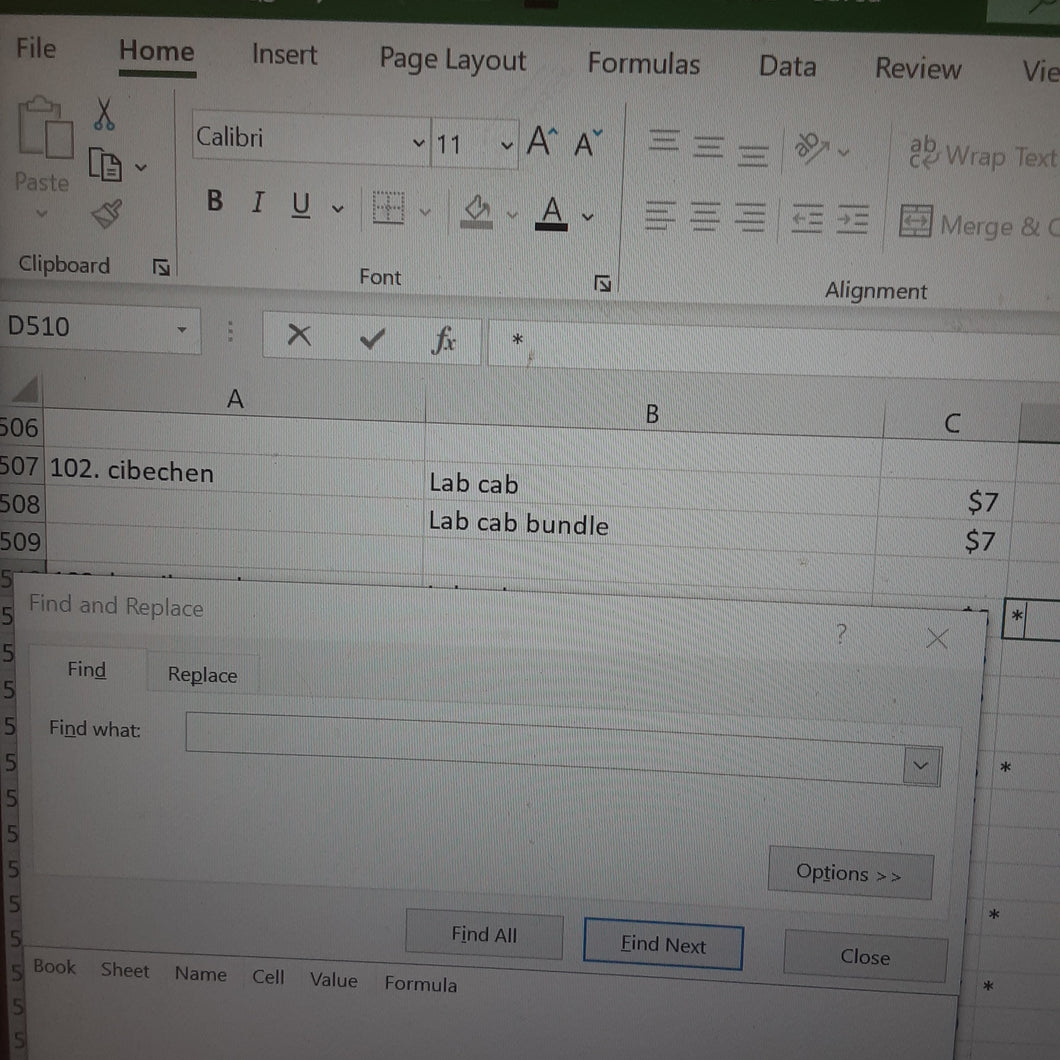1060x1060 pixels.
Task: Click the Options >> button
Action: pos(849,873)
